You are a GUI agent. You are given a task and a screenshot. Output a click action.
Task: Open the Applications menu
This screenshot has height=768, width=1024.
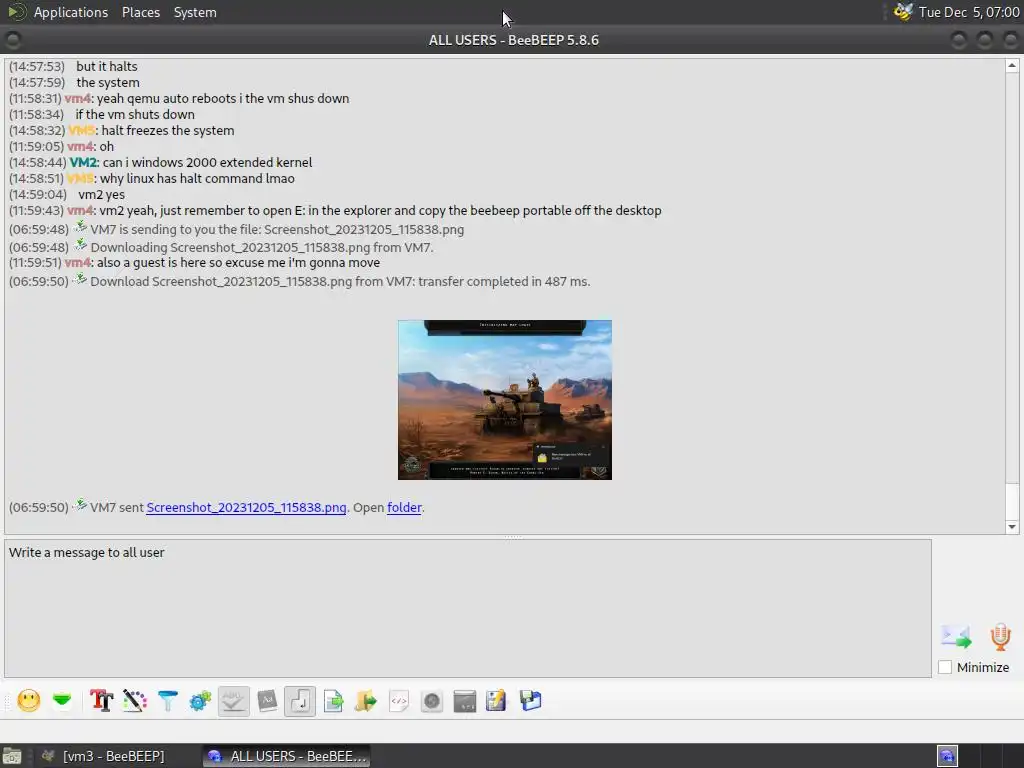[71, 12]
